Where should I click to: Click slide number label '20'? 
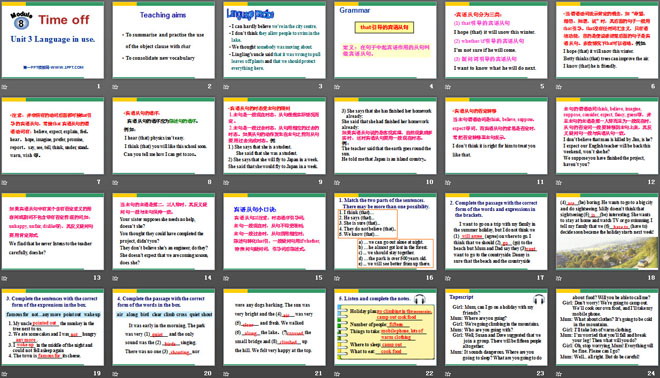(x=208, y=373)
